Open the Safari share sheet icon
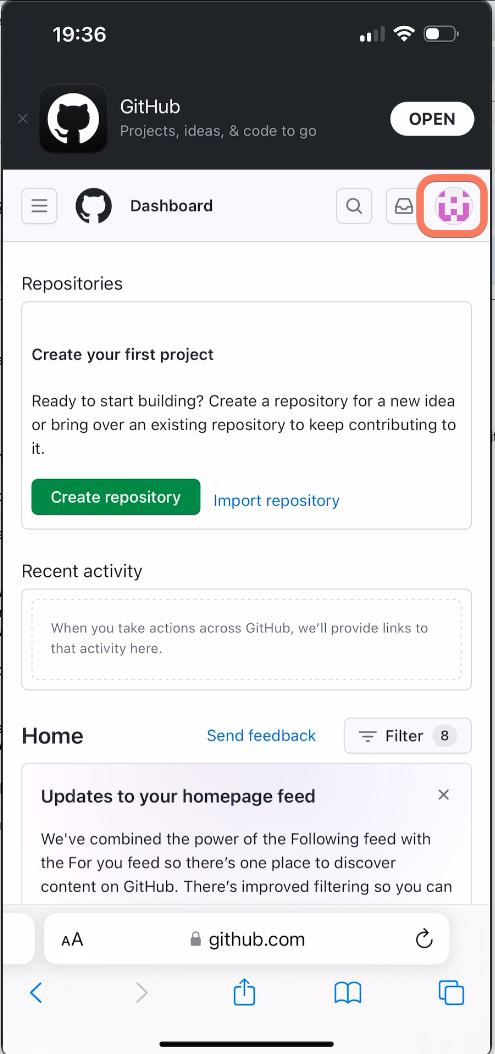This screenshot has height=1054, width=495. click(x=244, y=991)
